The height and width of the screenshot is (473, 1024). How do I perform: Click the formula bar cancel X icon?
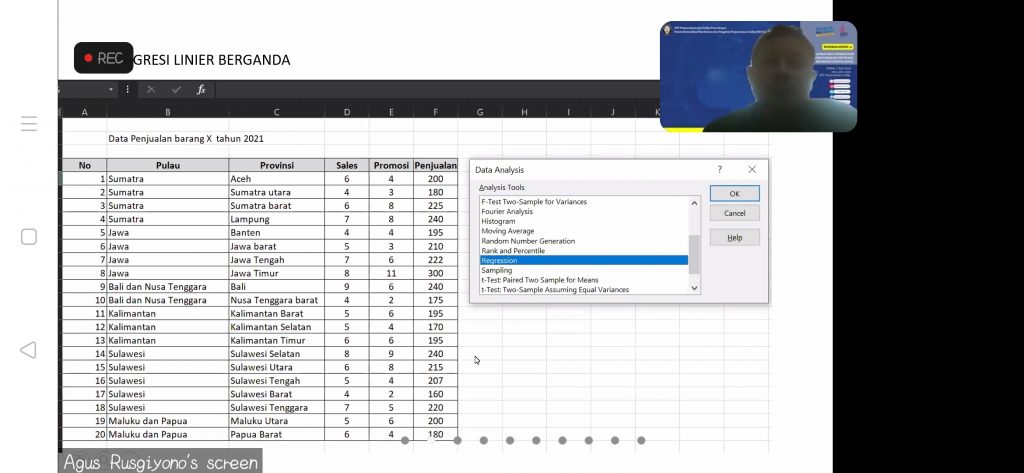(151, 90)
